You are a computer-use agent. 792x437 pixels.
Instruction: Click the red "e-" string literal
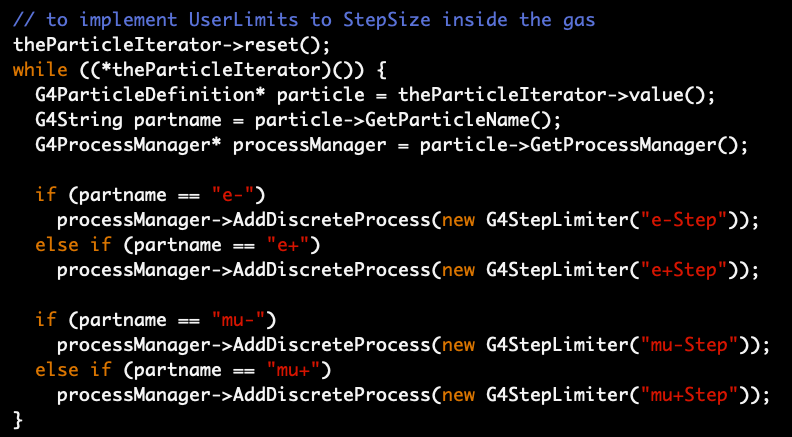238,195
